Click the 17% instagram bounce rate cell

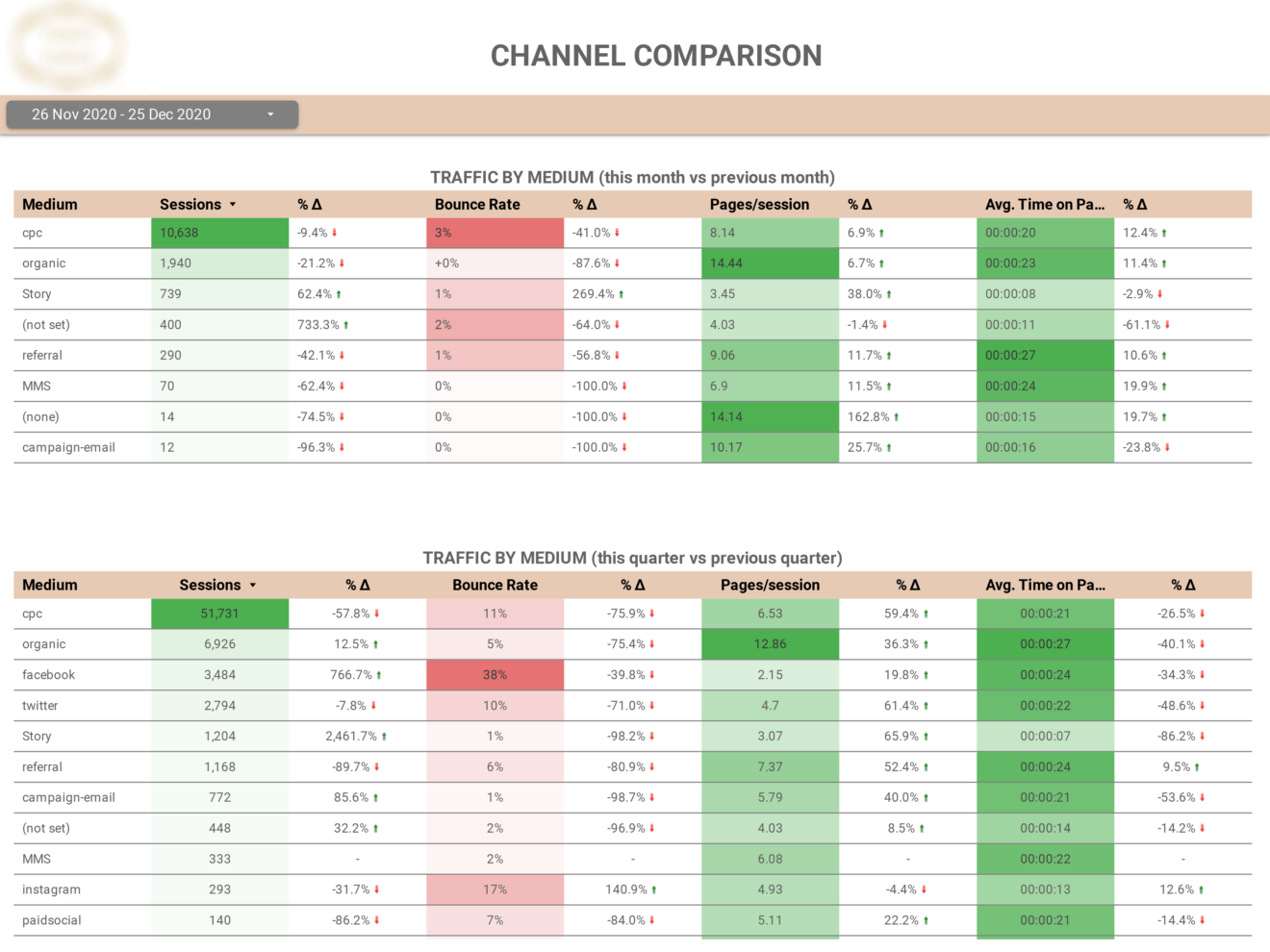click(495, 890)
